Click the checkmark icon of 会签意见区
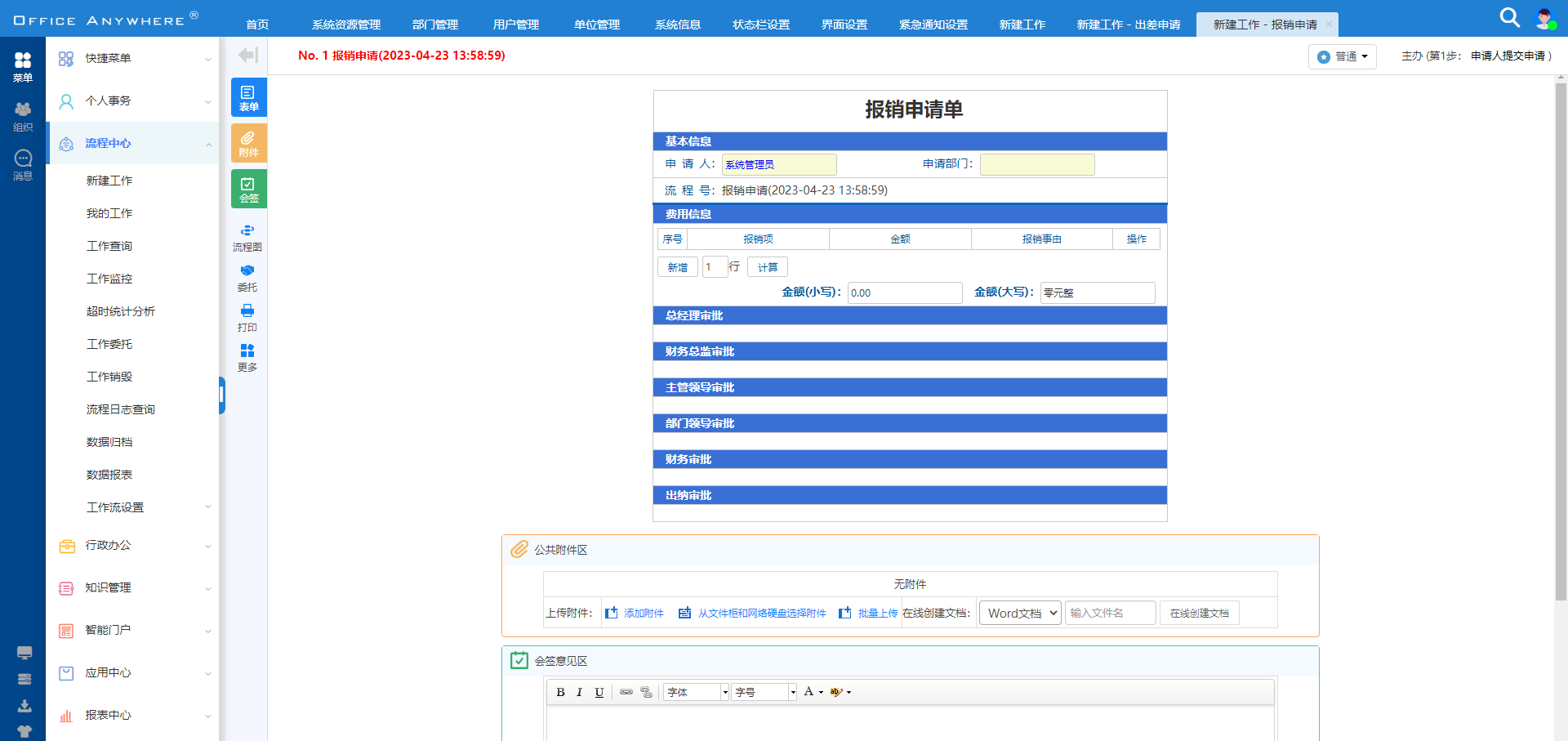 tap(519, 660)
